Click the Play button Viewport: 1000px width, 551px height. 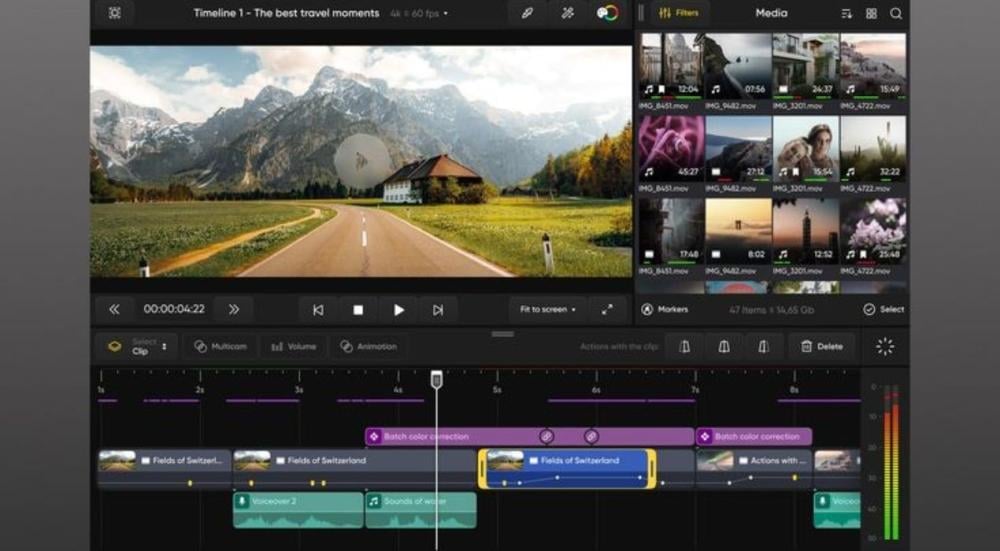click(x=398, y=310)
